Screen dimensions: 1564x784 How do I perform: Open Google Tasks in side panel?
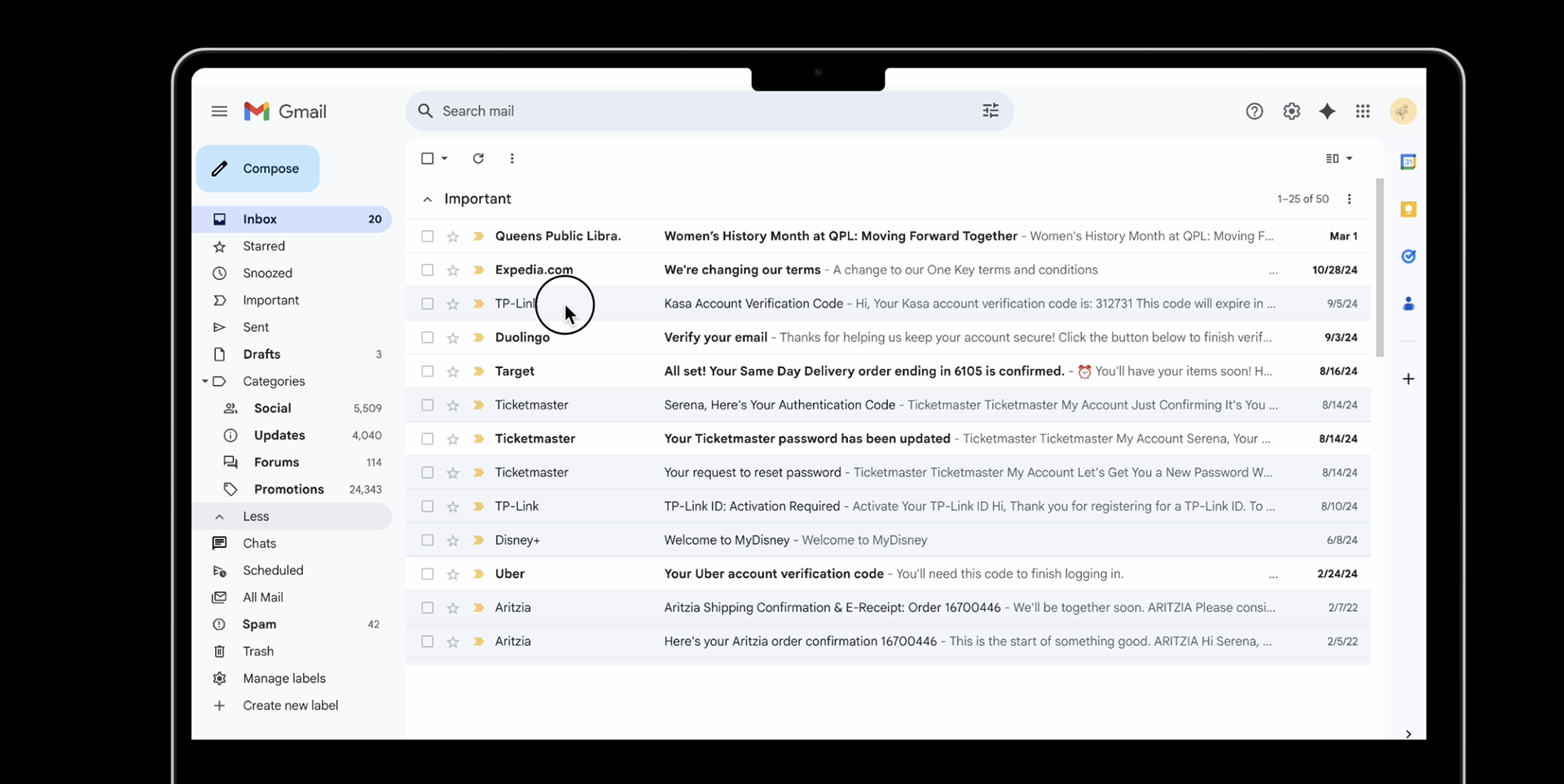pyautogui.click(x=1408, y=256)
